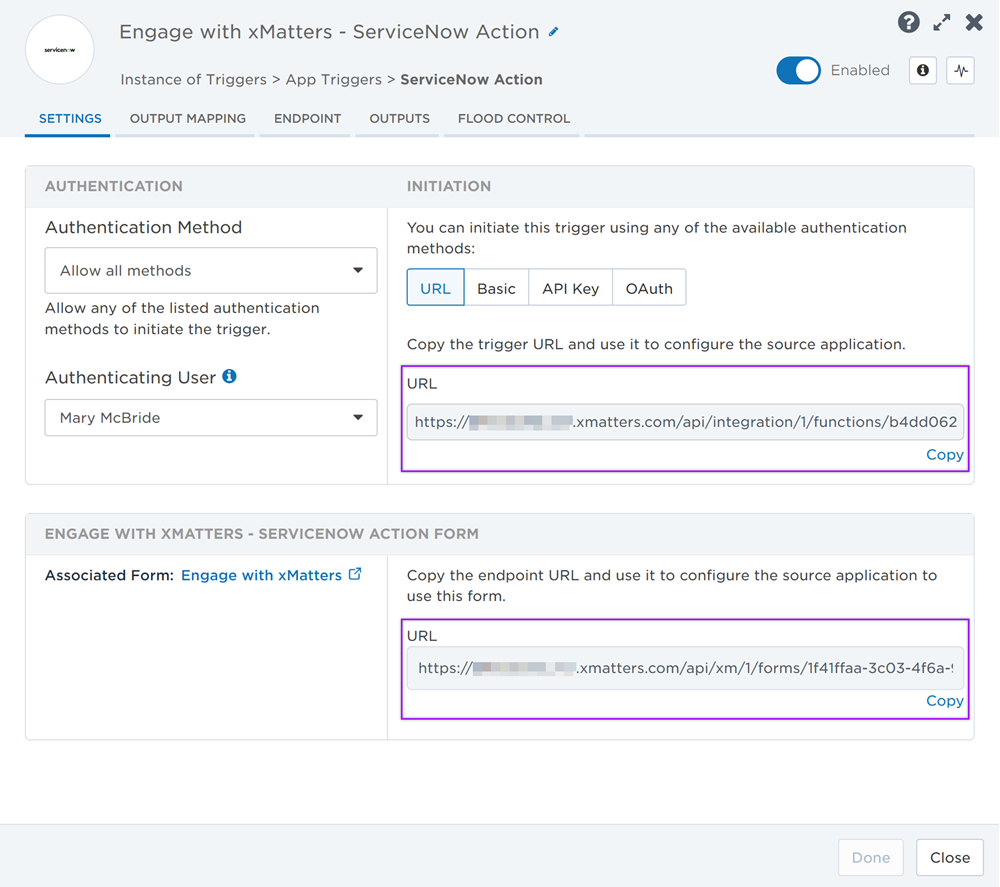The height and width of the screenshot is (887, 1000).
Task: Edit the trigger name with pencil icon
Action: coord(554,32)
